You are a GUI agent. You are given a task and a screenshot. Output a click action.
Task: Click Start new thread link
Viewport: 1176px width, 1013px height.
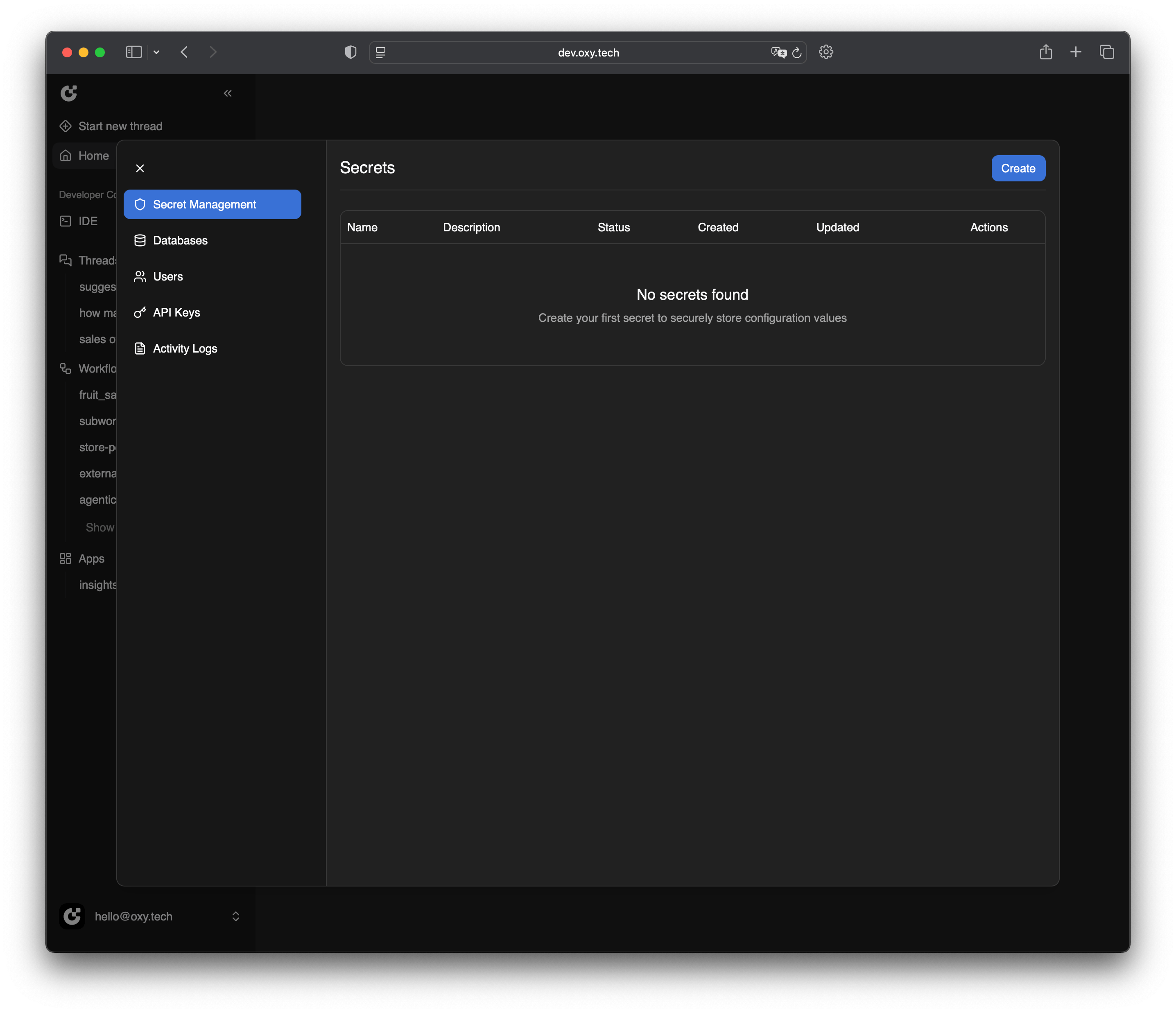(120, 126)
